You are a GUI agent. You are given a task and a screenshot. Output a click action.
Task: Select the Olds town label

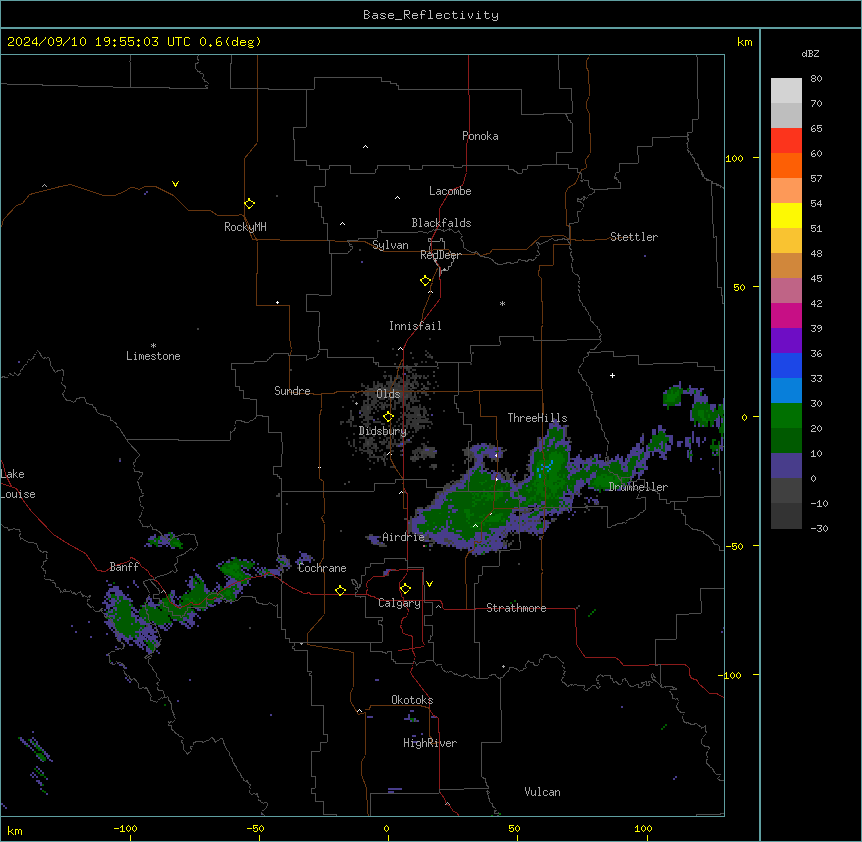(388, 394)
